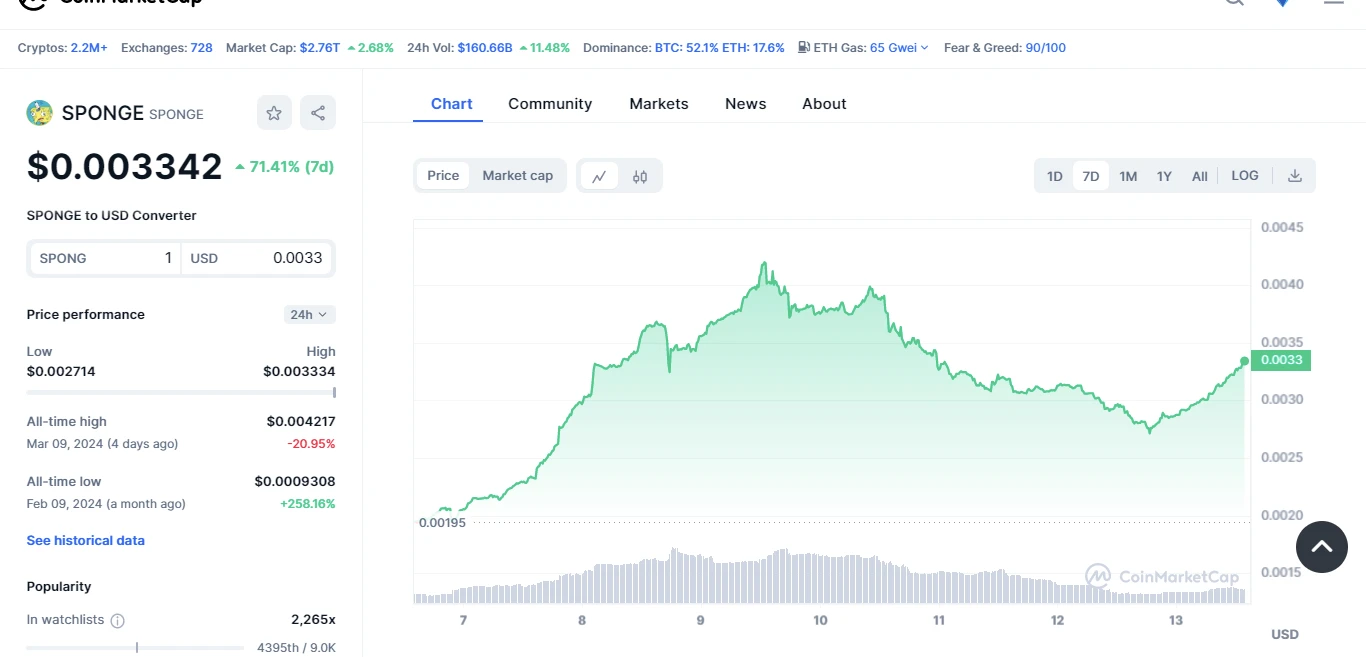Click See historical data link
1366x657 pixels.
(x=86, y=541)
